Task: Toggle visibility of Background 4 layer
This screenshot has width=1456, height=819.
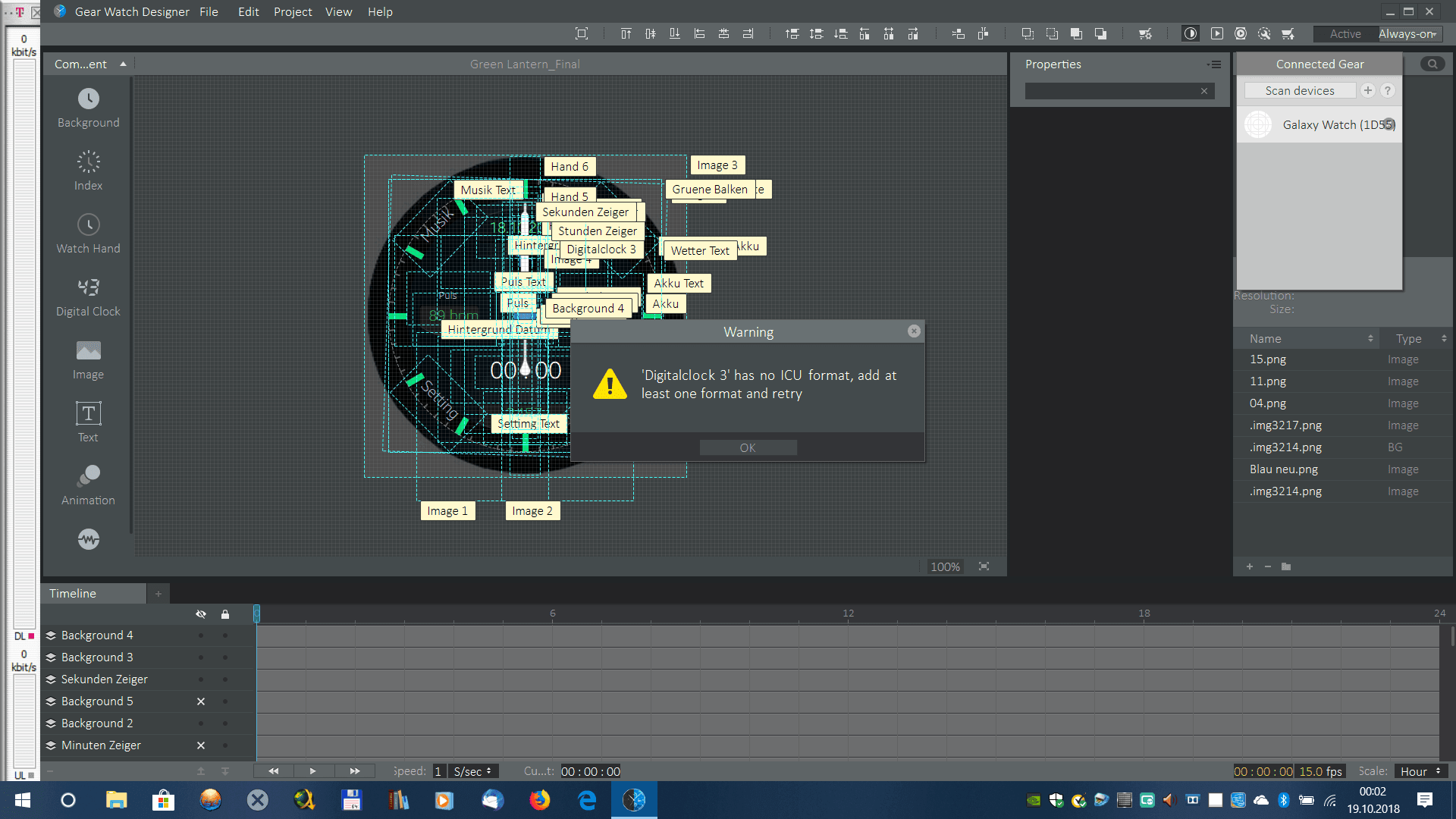Action: point(201,635)
